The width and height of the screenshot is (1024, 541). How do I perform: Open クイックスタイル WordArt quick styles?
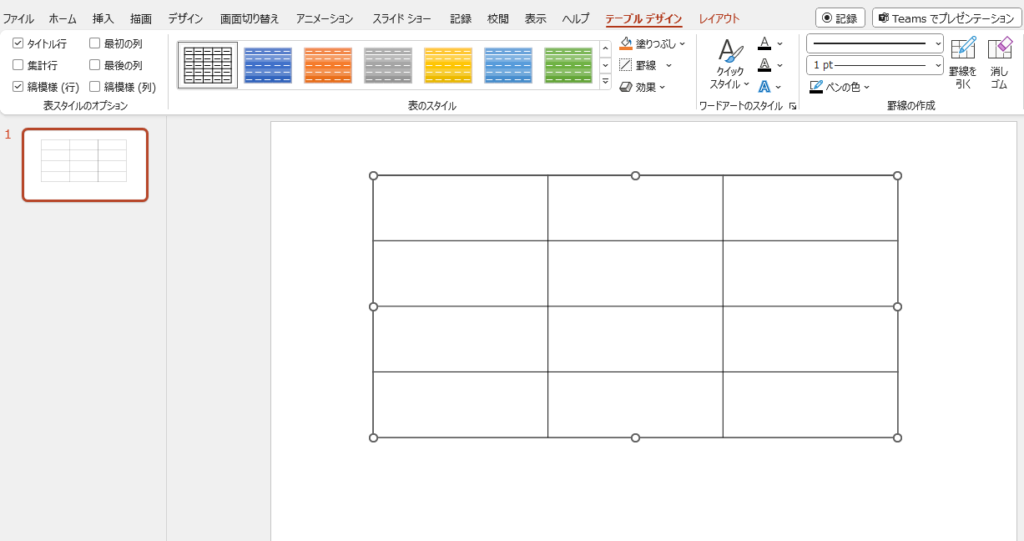click(x=729, y=64)
